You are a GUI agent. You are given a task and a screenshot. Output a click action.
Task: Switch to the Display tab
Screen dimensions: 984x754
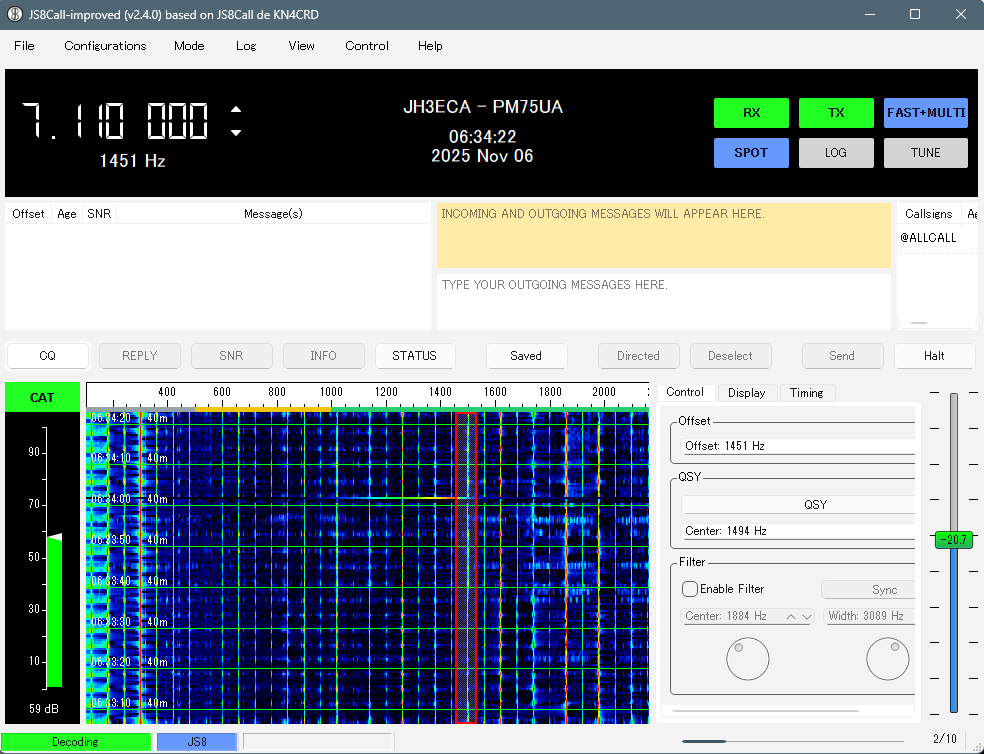point(746,393)
